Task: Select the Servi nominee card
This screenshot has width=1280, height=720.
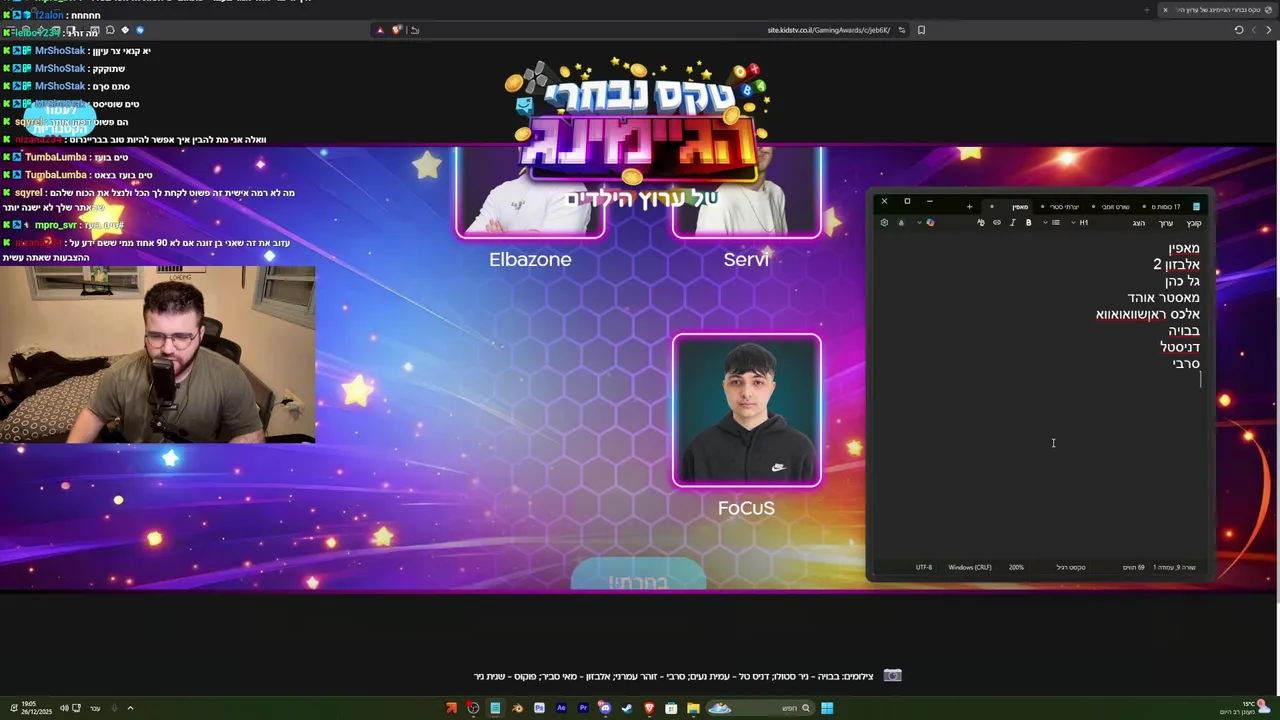Action: tap(747, 193)
